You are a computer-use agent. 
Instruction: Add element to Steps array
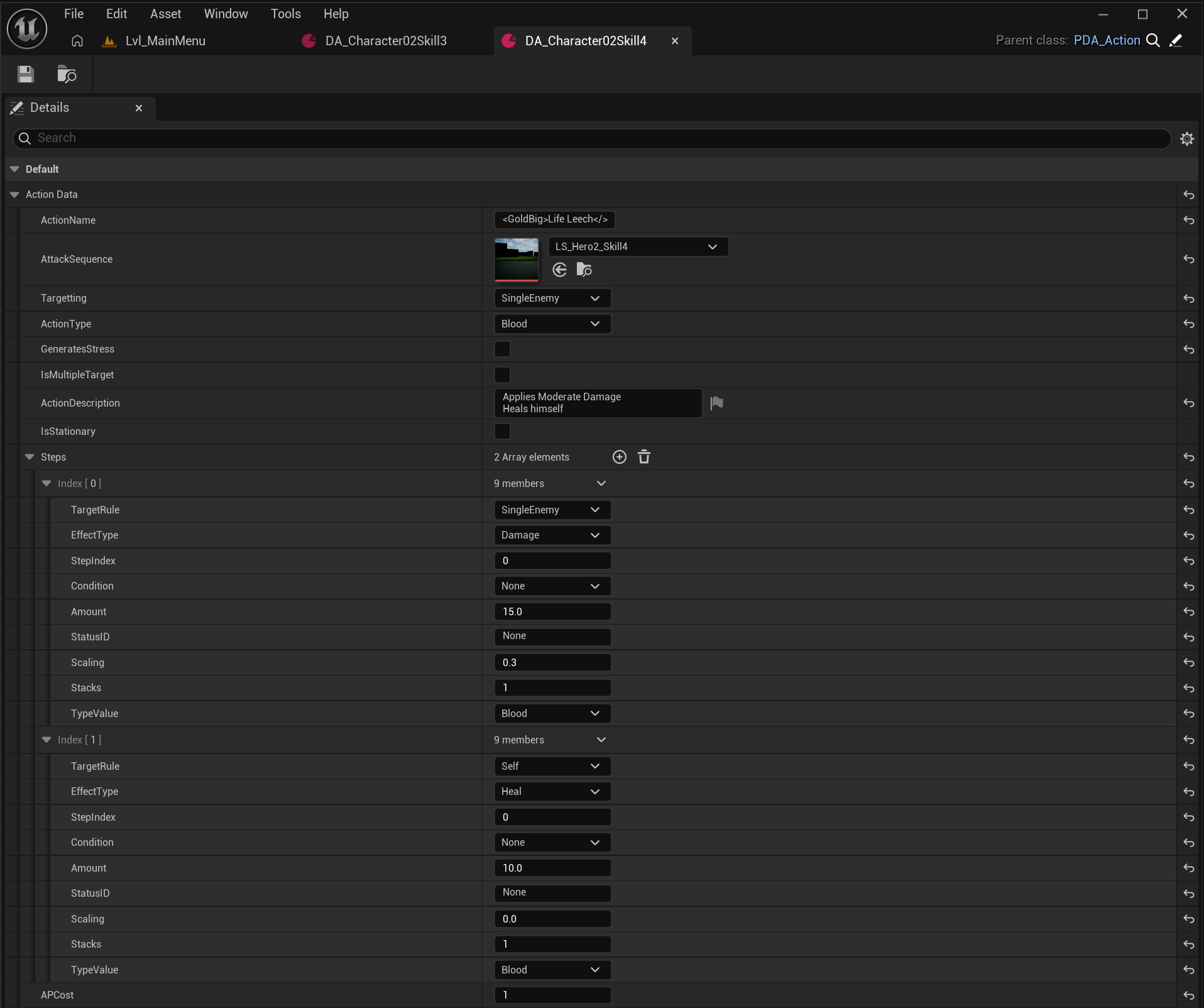(x=620, y=457)
